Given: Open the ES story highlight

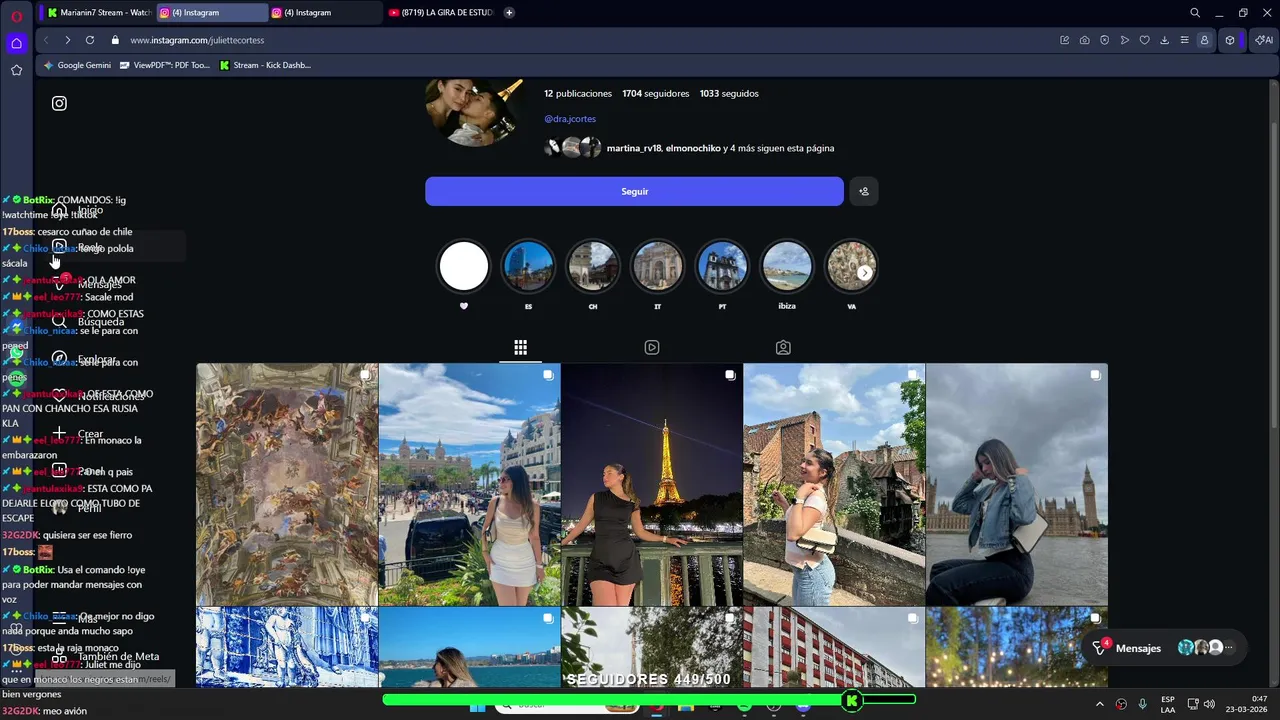Looking at the screenshot, I should pos(528,267).
